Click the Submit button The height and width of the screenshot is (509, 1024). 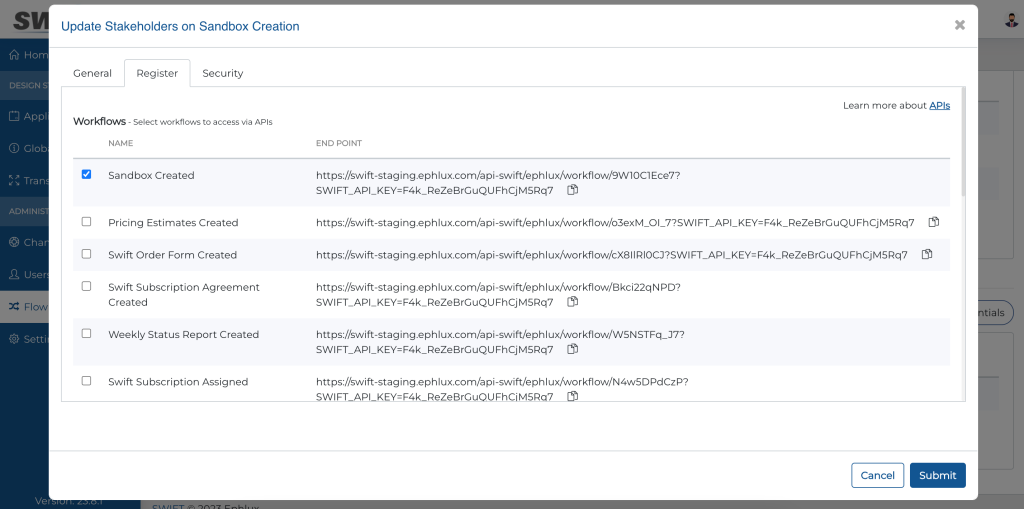(938, 476)
